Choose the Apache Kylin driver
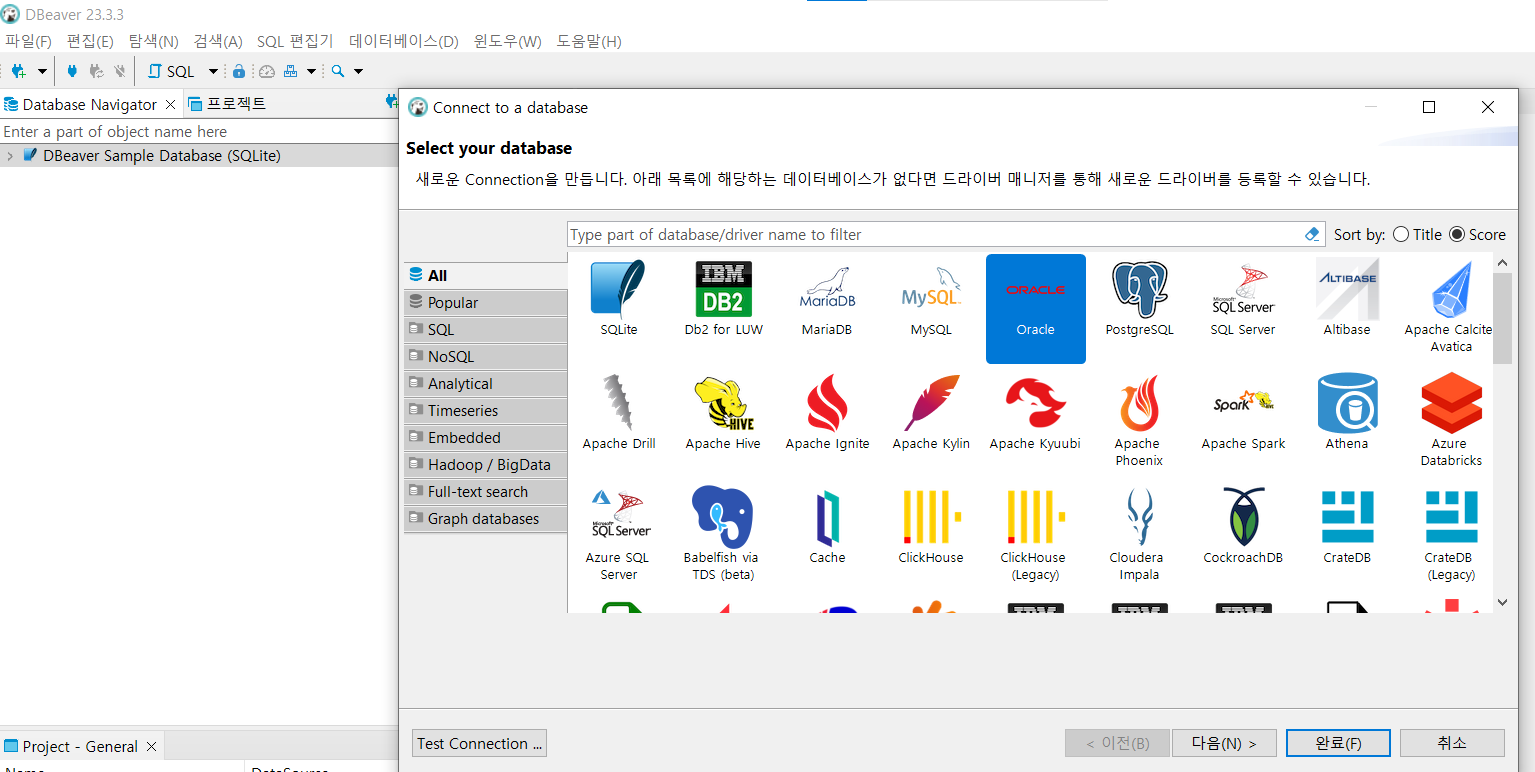 (931, 413)
